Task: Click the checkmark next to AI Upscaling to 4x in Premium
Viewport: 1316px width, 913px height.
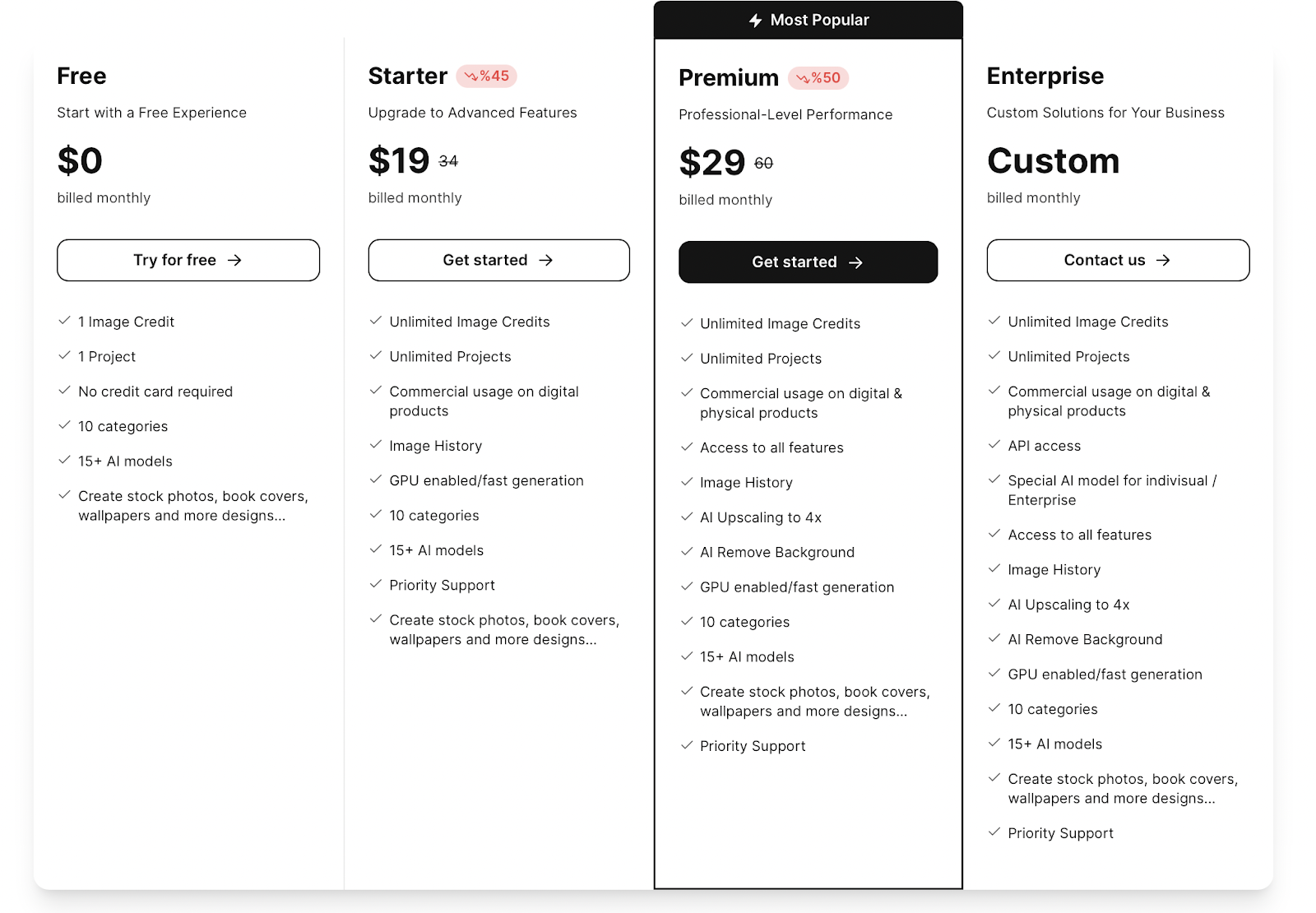Action: point(687,517)
